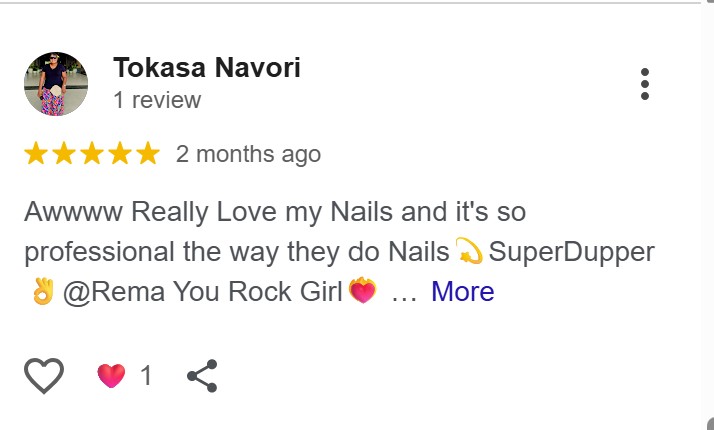This screenshot has height=430, width=714.
Task: Click the "2 months ago" timestamp
Action: tap(248, 154)
